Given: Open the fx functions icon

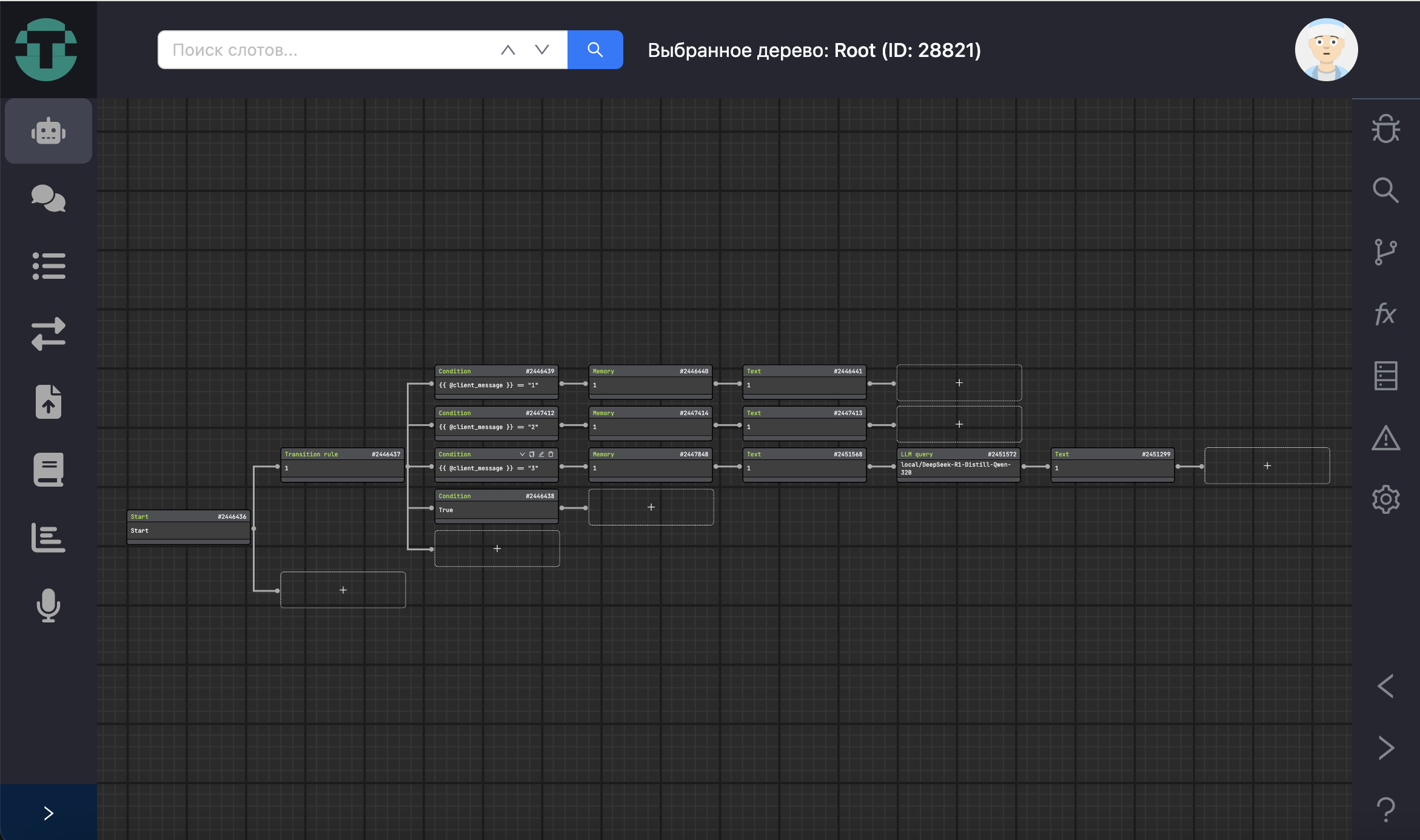Looking at the screenshot, I should point(1385,314).
